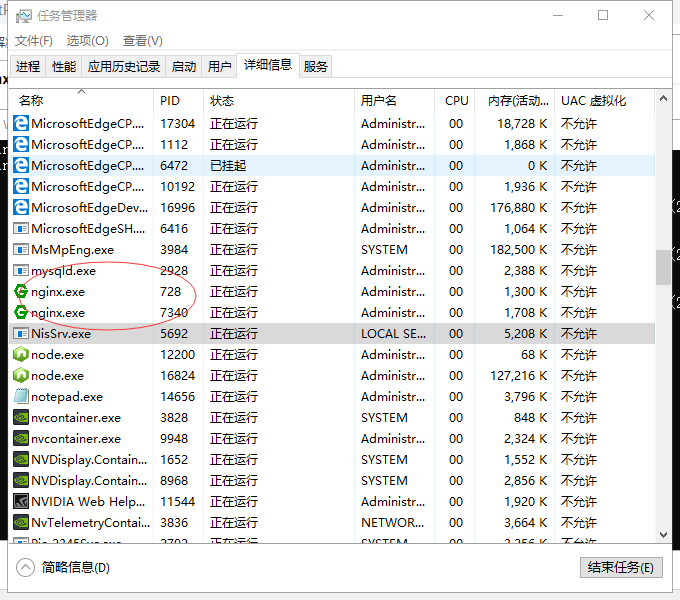This screenshot has height=600, width=680.
Task: Switch to the 进程 tab
Action: pyautogui.click(x=28, y=66)
